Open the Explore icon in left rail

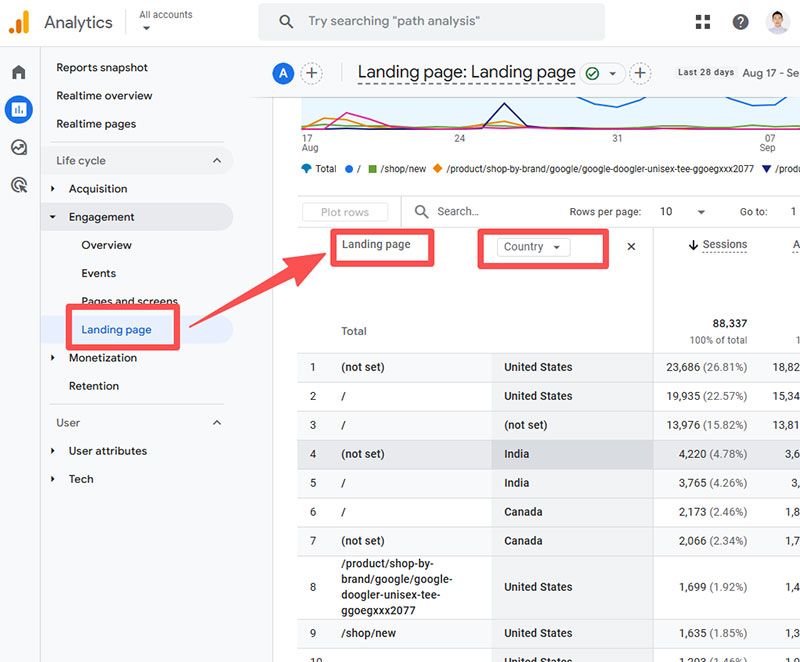pos(18,147)
